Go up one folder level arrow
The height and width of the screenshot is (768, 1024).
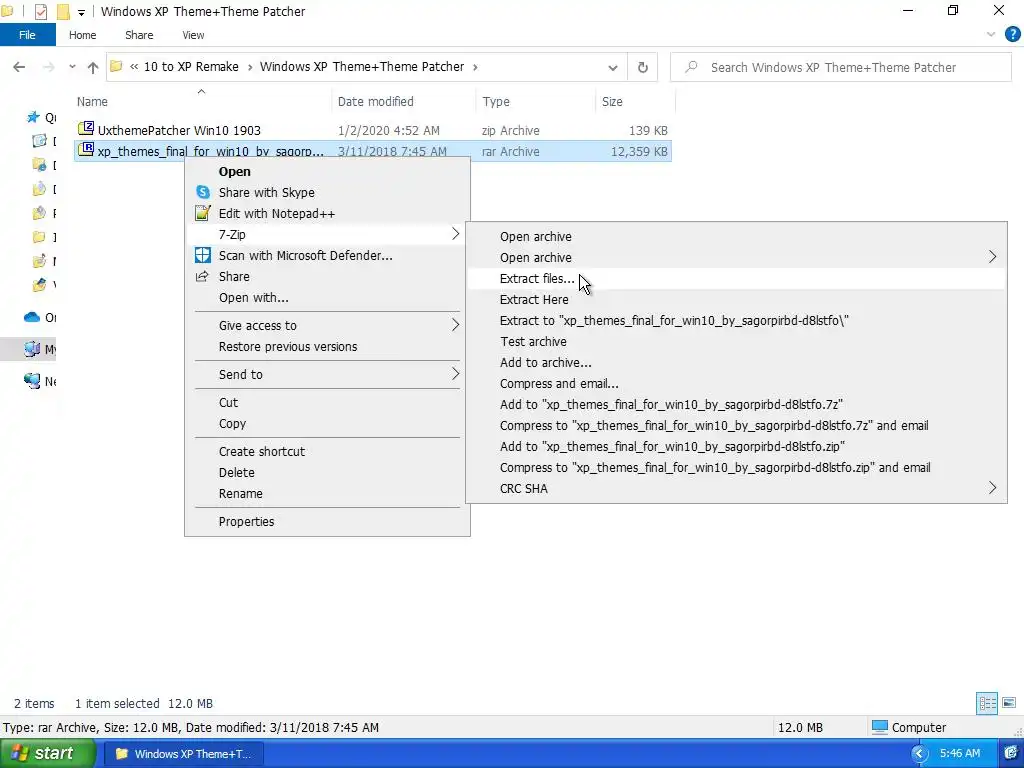(x=93, y=67)
